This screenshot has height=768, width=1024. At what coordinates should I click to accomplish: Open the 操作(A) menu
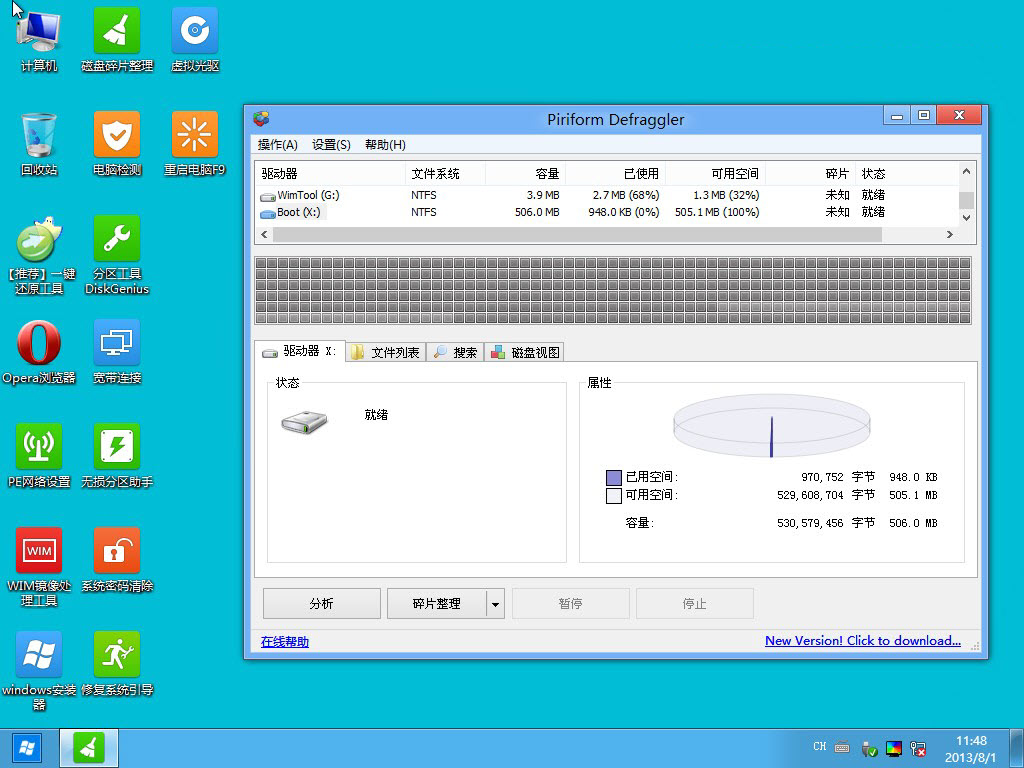coord(278,145)
